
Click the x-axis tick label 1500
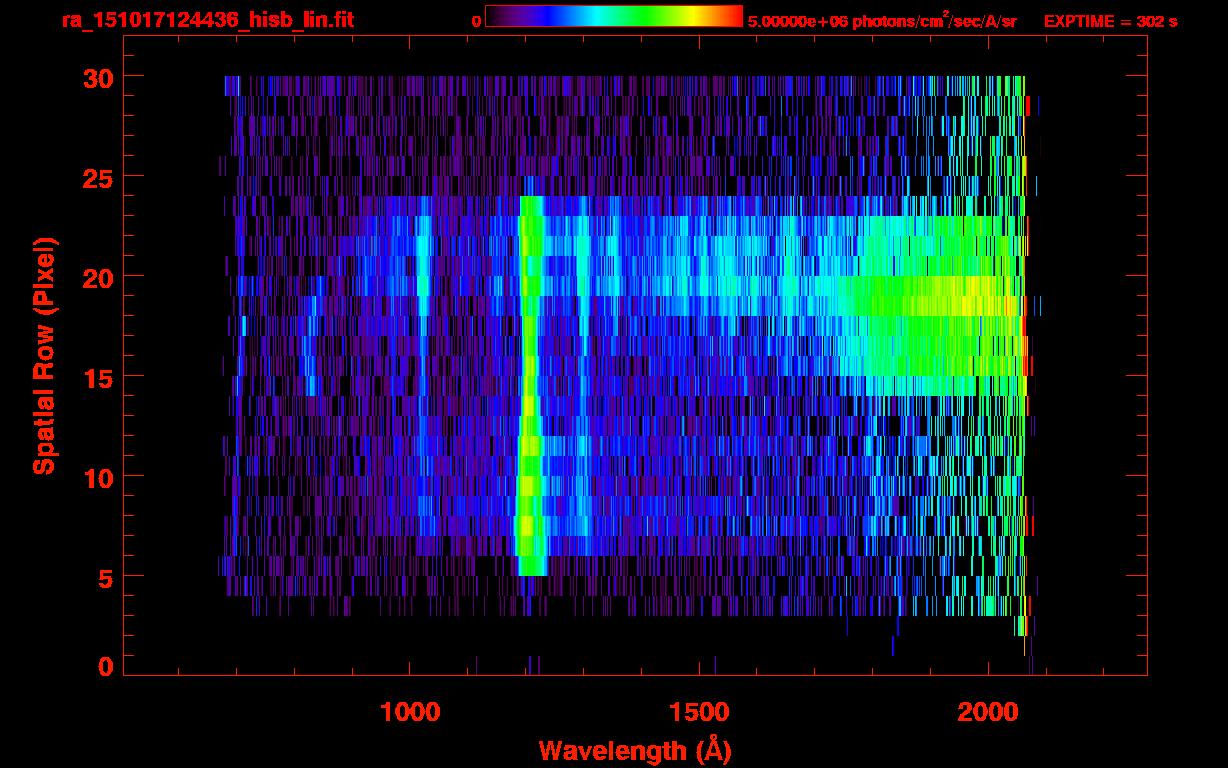point(699,712)
